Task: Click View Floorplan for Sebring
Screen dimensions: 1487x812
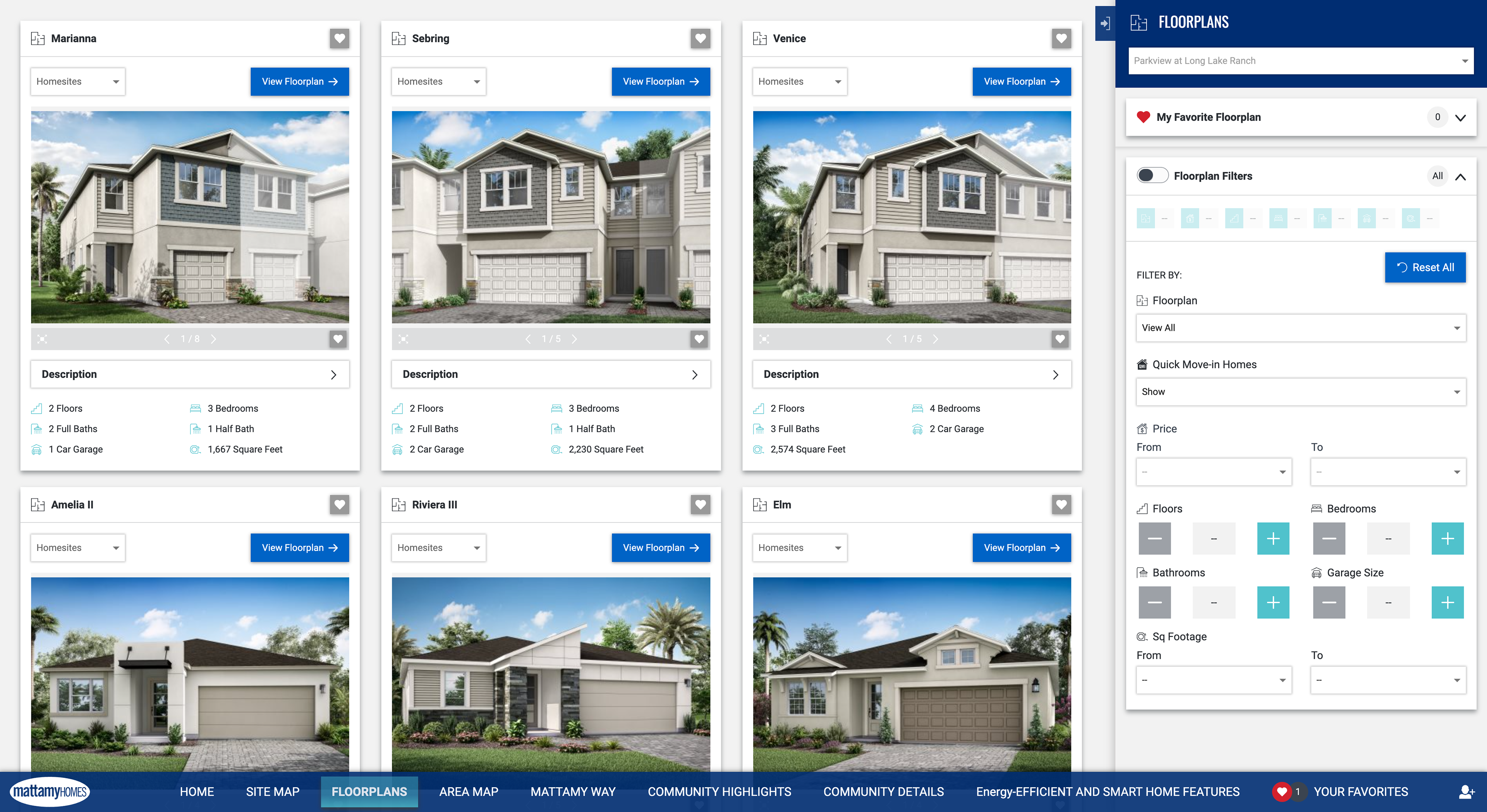Action: tap(660, 82)
